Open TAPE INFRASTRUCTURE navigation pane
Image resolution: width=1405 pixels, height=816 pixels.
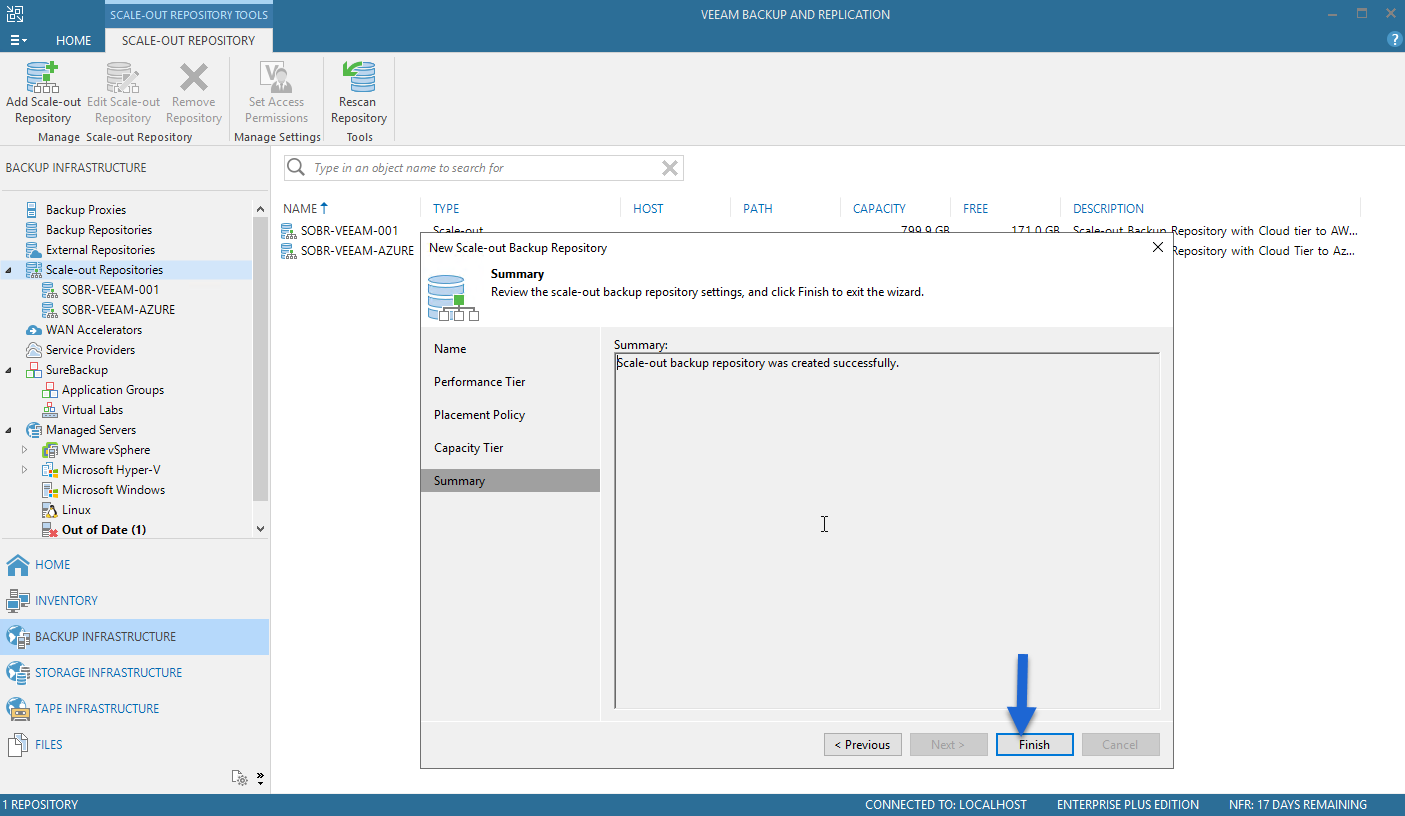coord(134,709)
